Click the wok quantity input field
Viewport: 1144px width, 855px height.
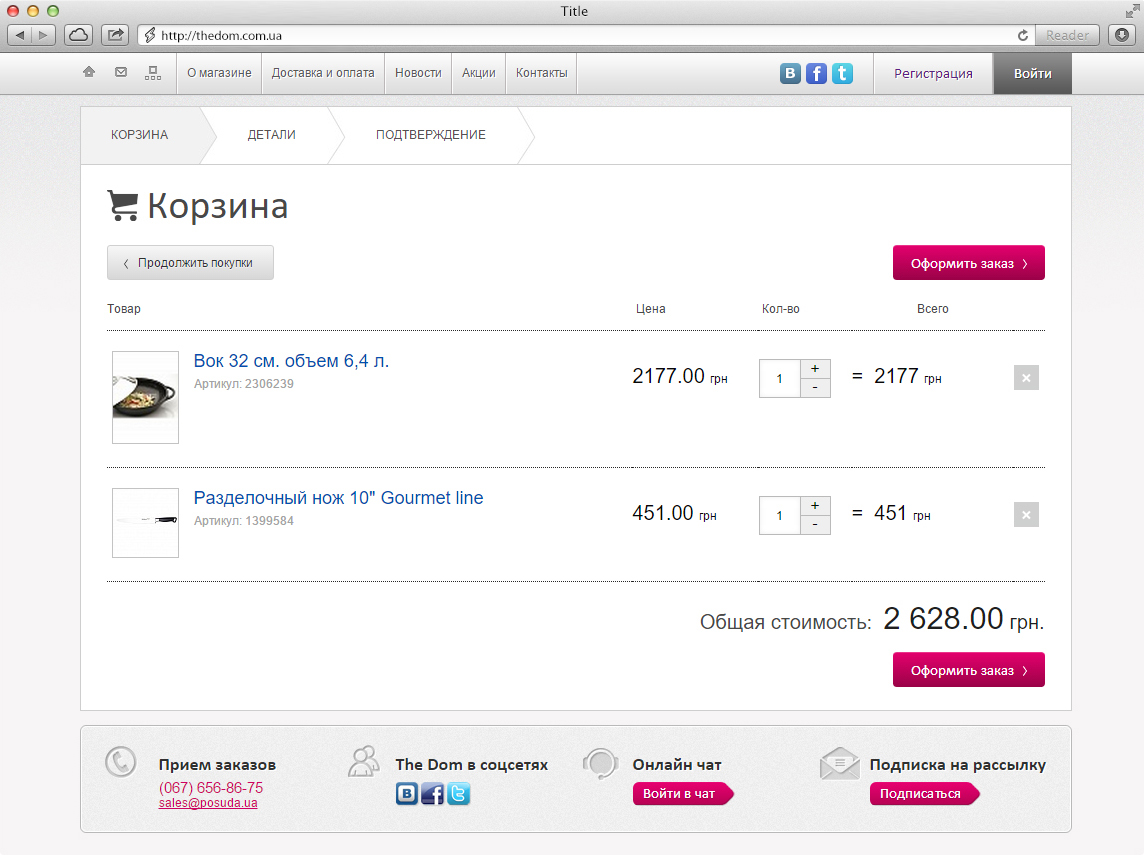coord(780,379)
